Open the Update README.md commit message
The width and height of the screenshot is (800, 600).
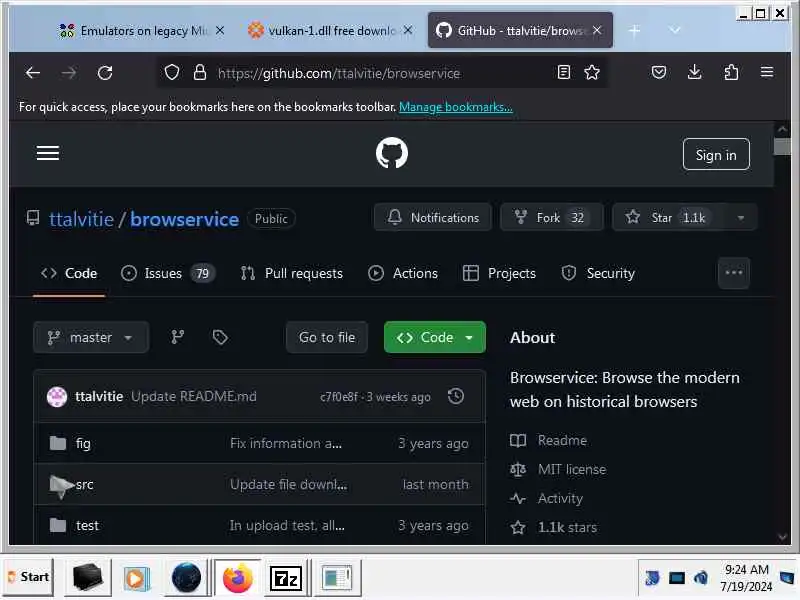(x=194, y=396)
